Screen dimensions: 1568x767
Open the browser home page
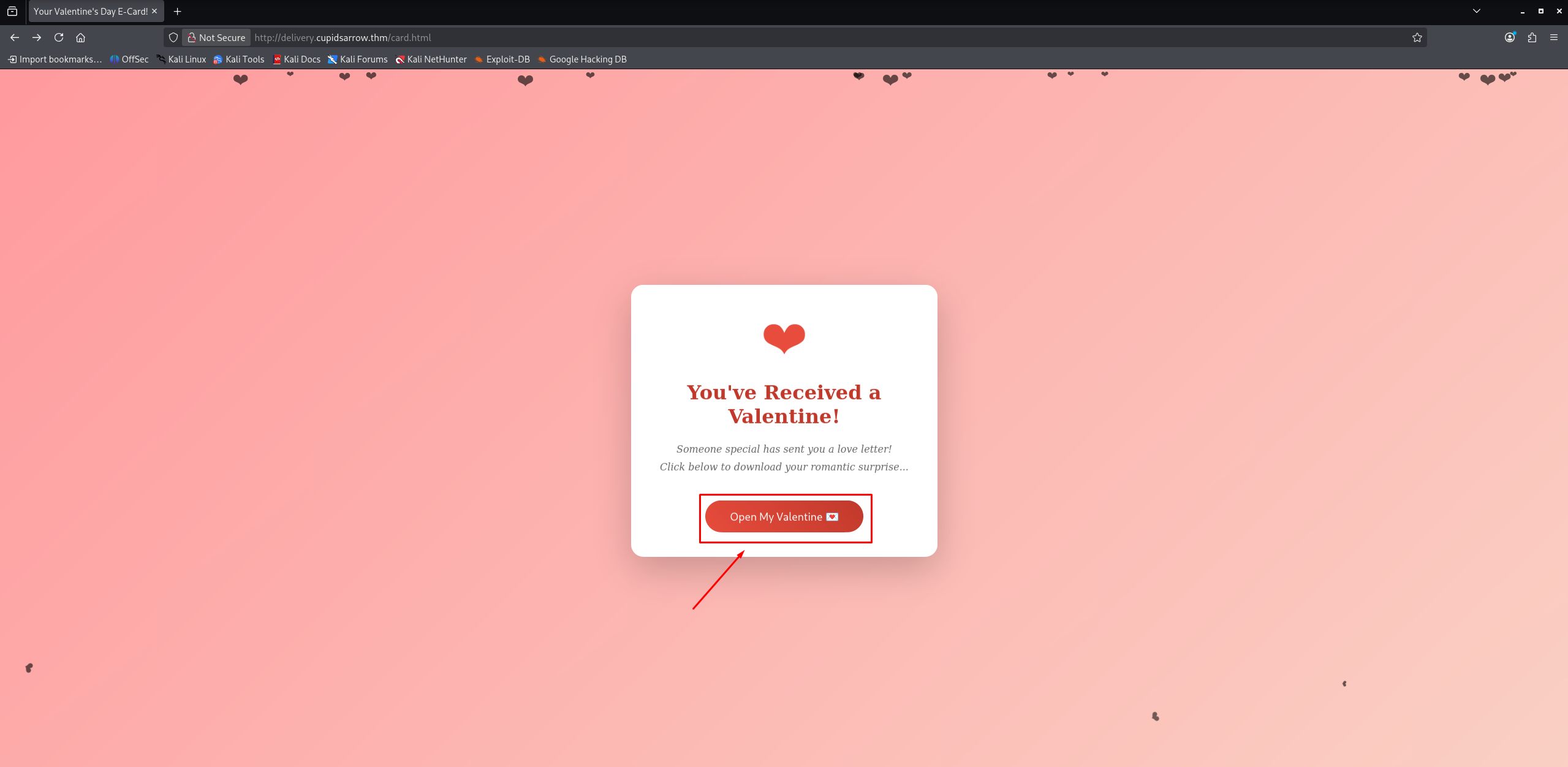(80, 37)
